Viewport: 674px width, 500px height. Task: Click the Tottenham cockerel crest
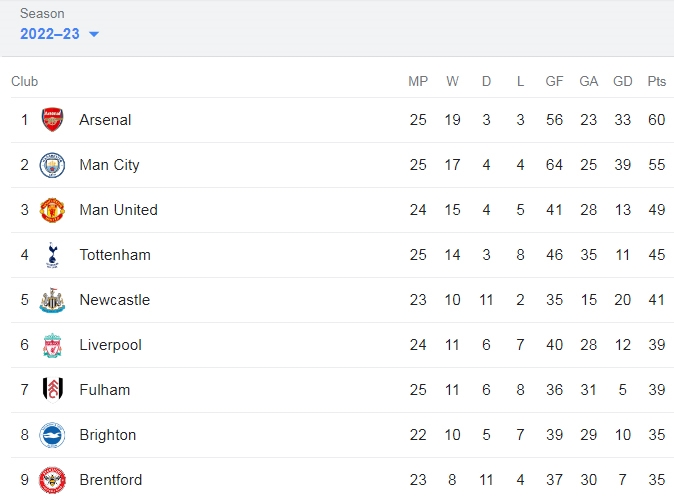tap(52, 255)
